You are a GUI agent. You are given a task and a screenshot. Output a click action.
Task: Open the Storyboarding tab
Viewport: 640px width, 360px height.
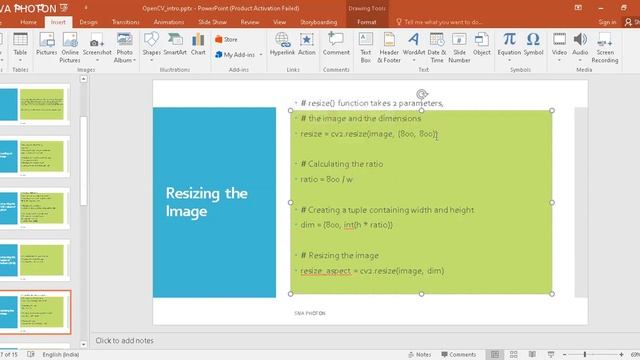(x=319, y=22)
